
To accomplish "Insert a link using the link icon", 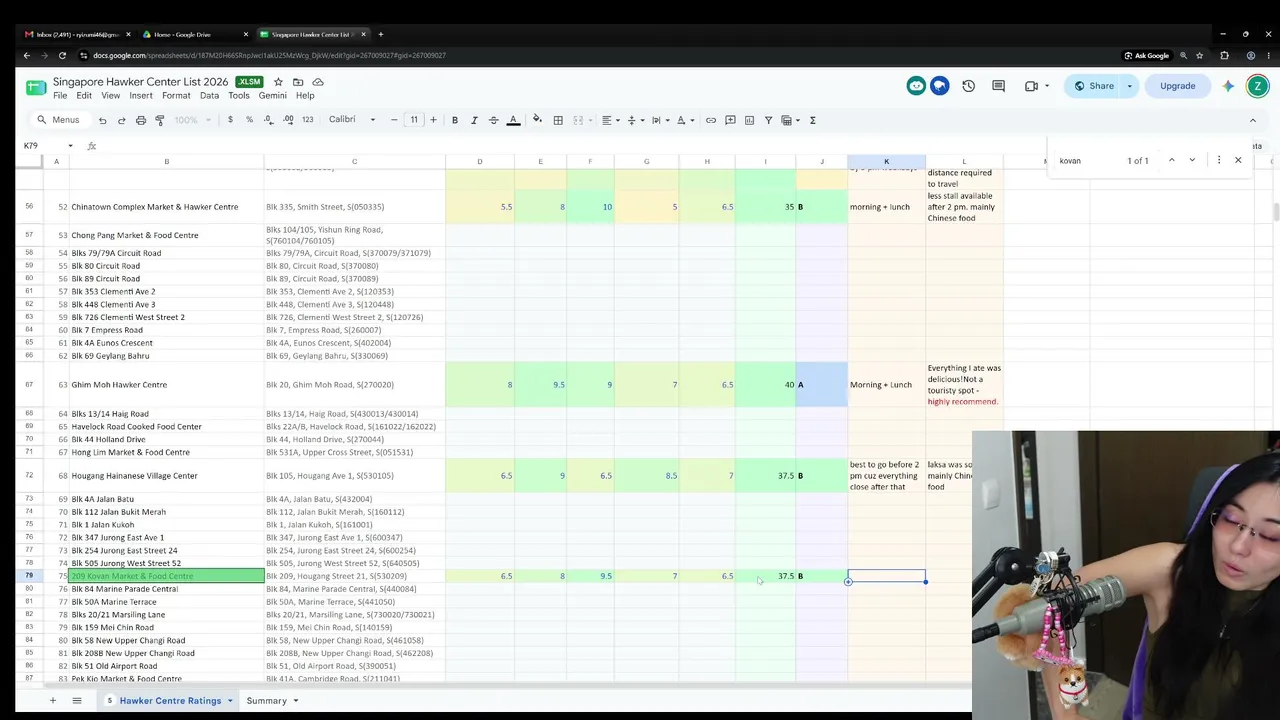I will (x=711, y=120).
